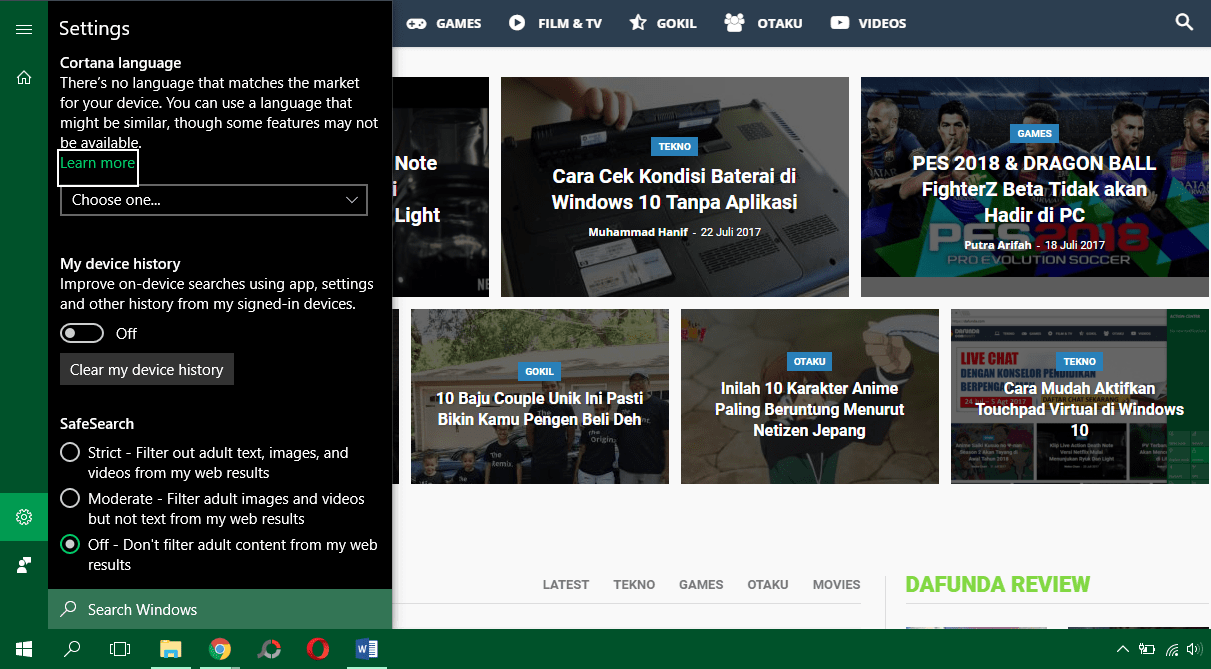Viewport: 1211px width, 669px height.
Task: Open Opera browser from the taskbar
Action: coord(318,649)
